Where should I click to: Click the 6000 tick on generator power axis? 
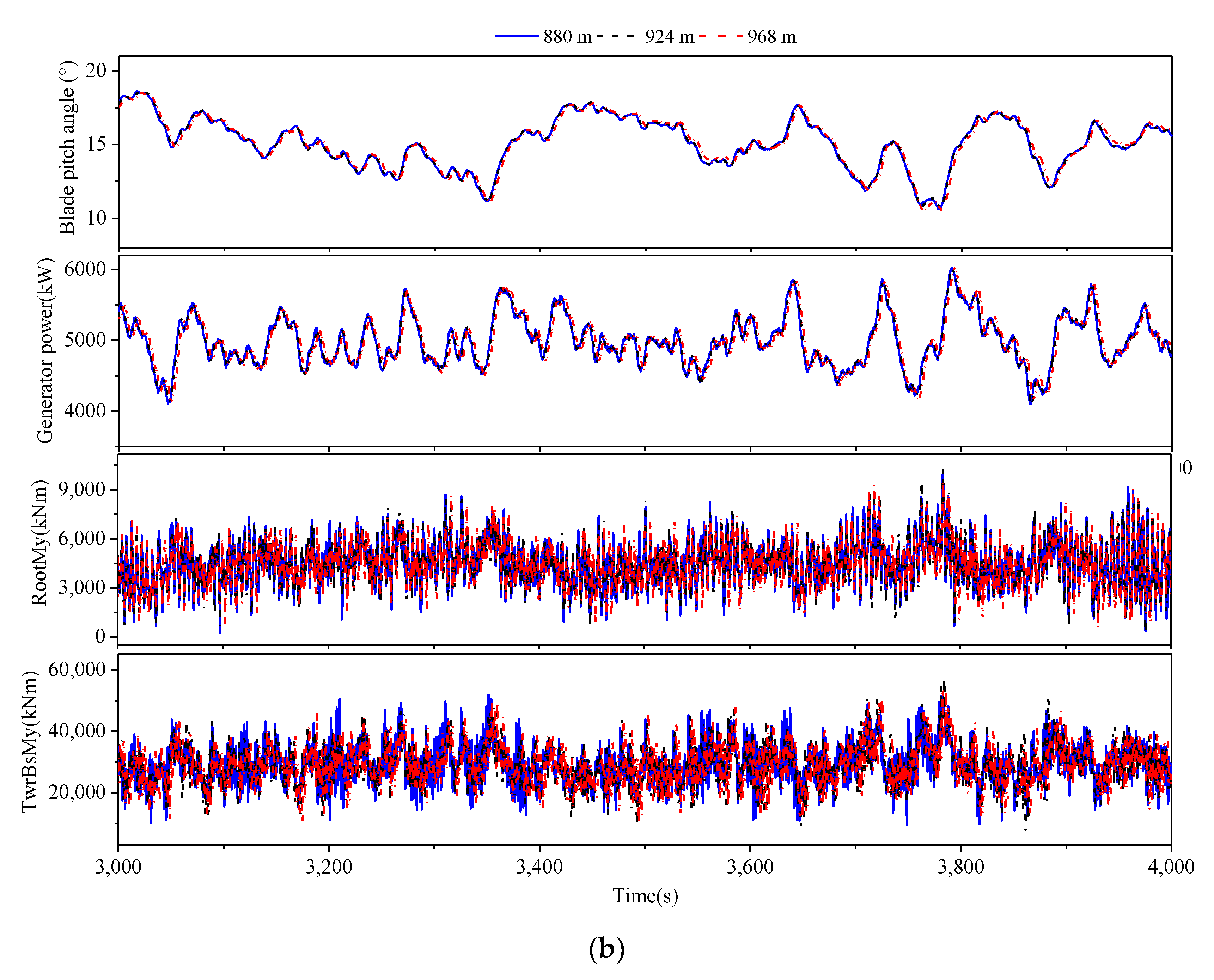85,269
